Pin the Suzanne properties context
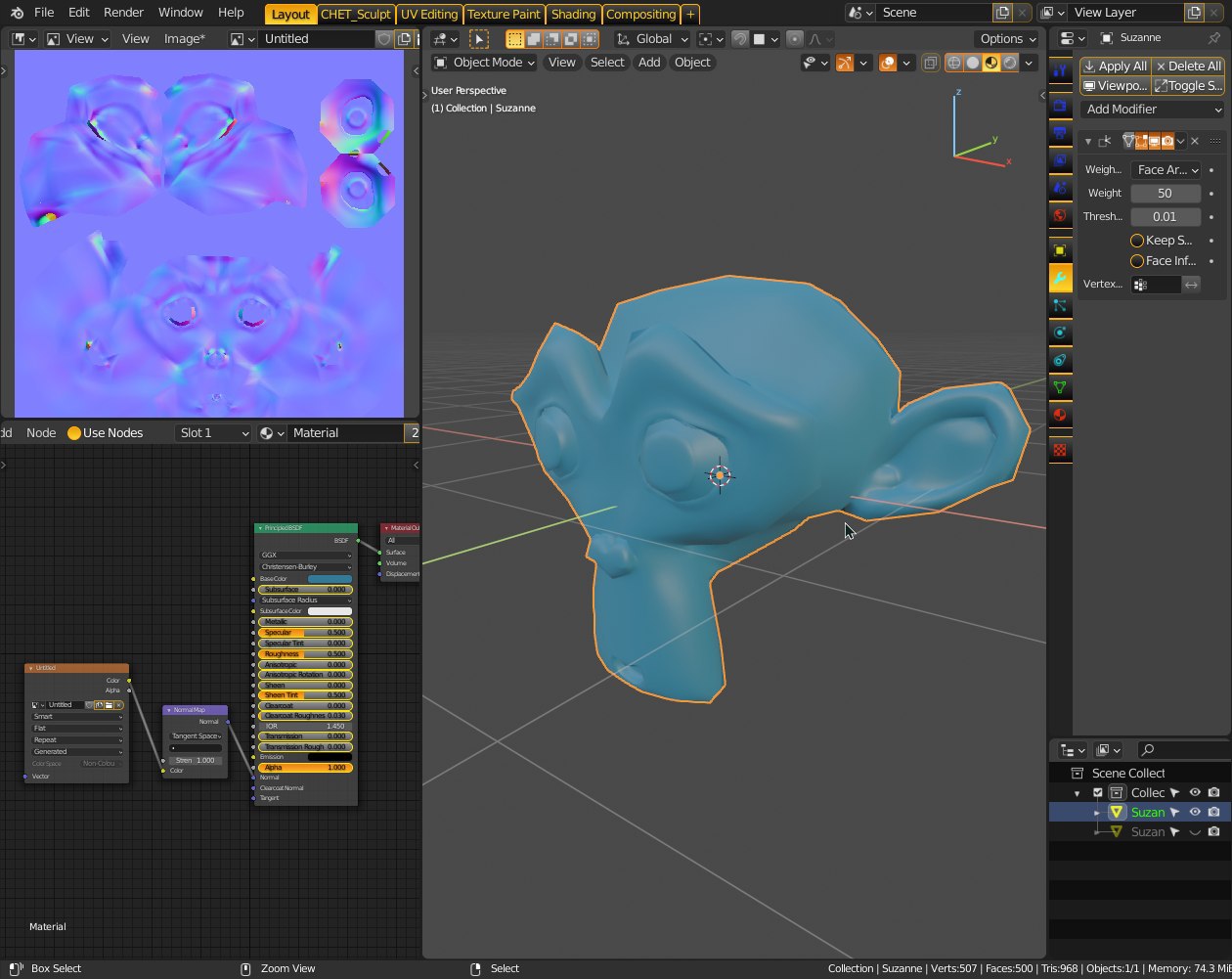 click(1213, 38)
